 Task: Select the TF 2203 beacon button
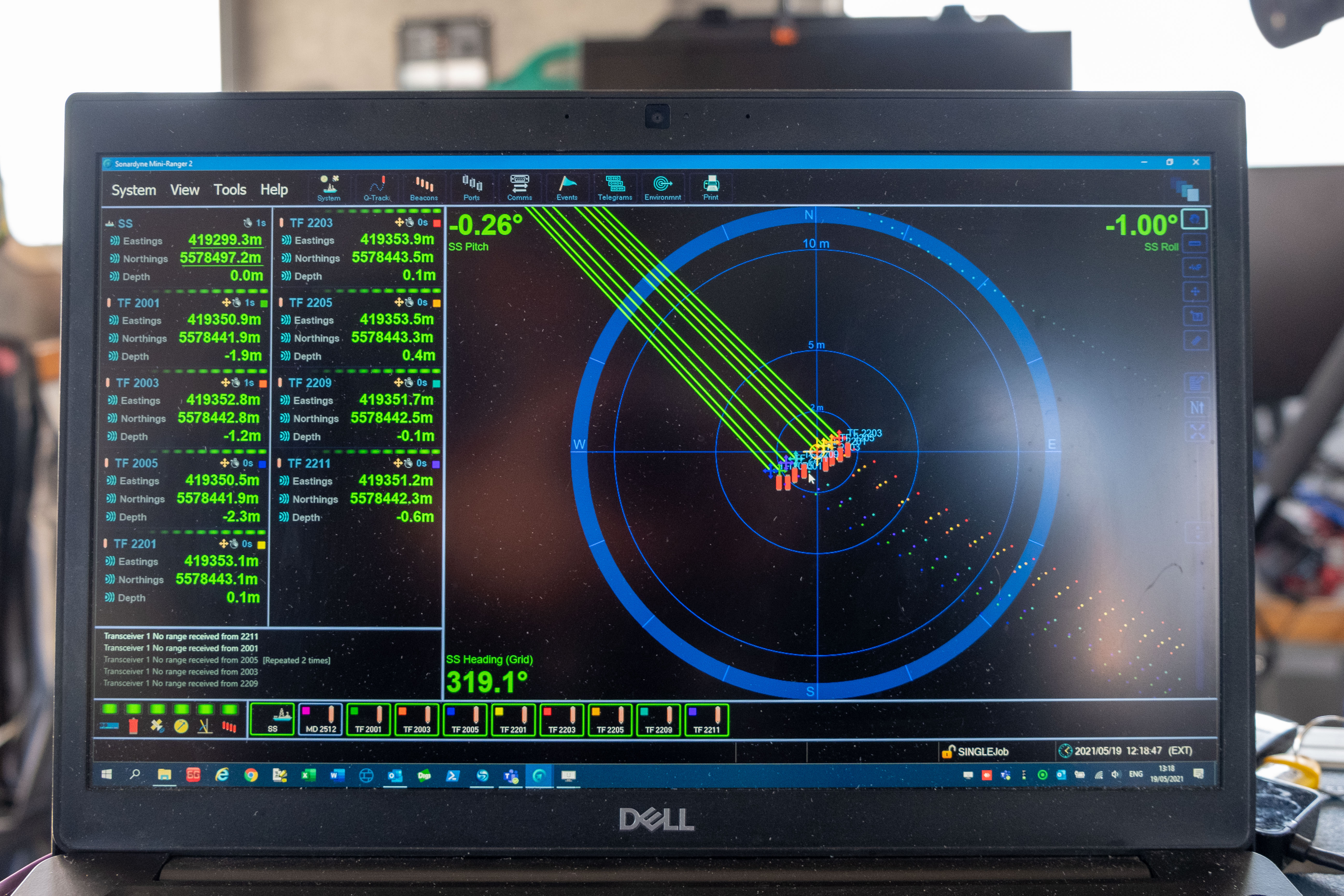point(562,719)
